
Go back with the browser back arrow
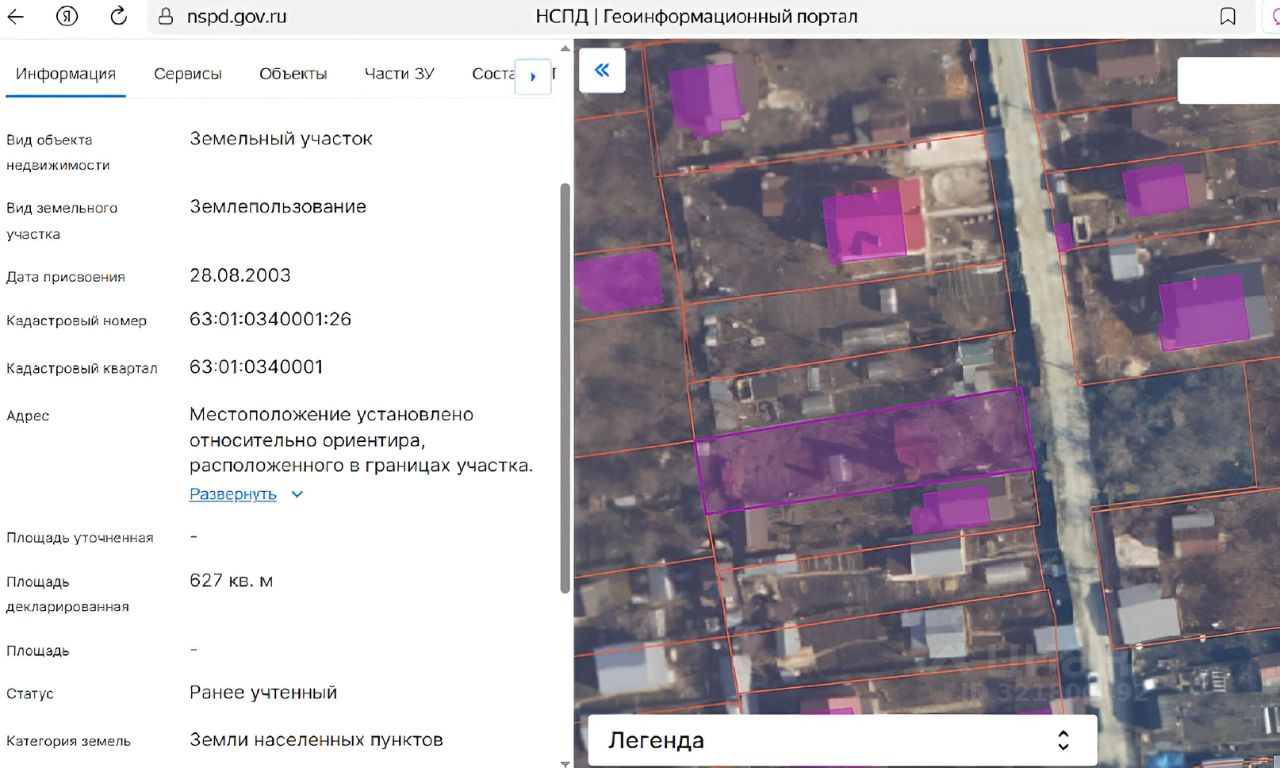[x=16, y=17]
